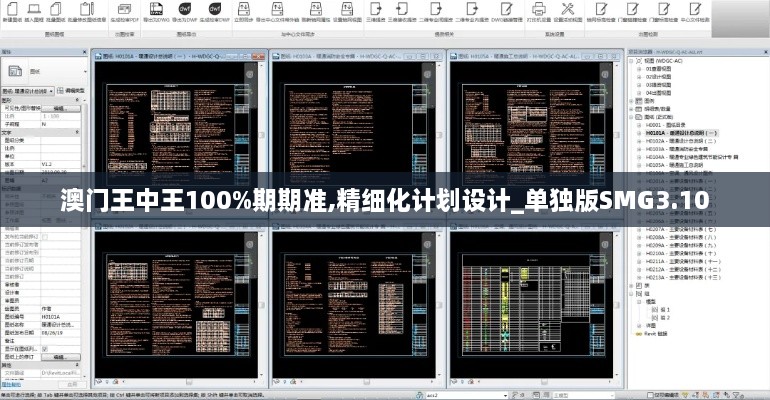This screenshot has height=400, width=770.
Task: Toggle the checkbox above the bottom edit row
Action: pos(45,349)
